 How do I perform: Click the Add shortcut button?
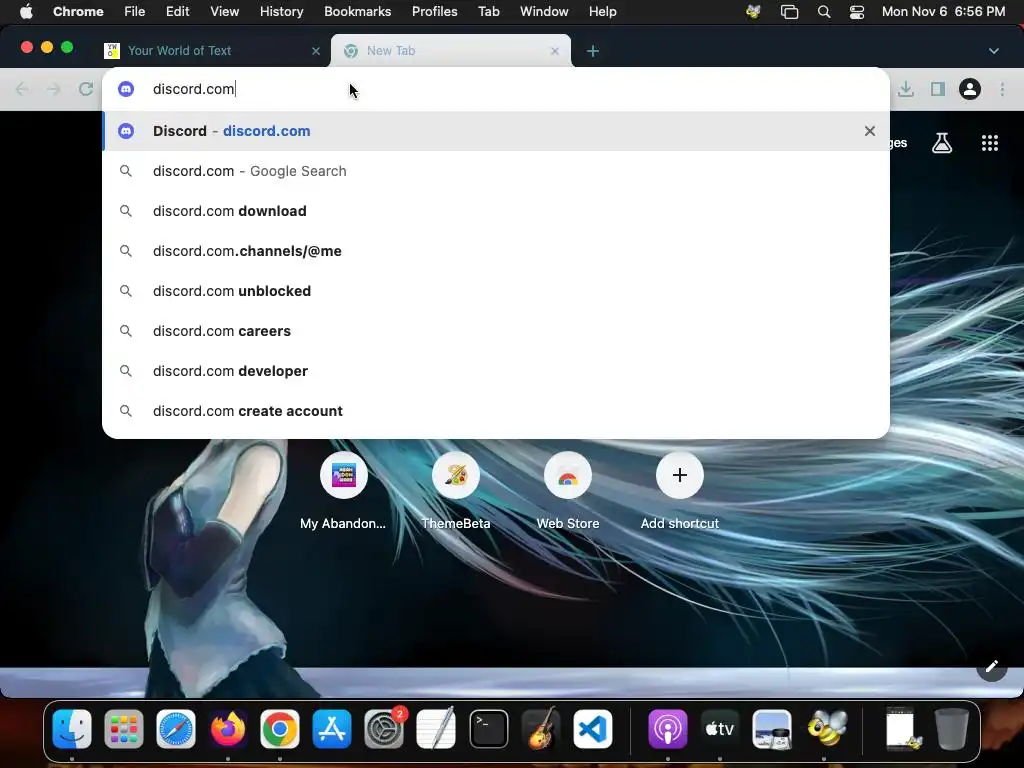point(680,490)
